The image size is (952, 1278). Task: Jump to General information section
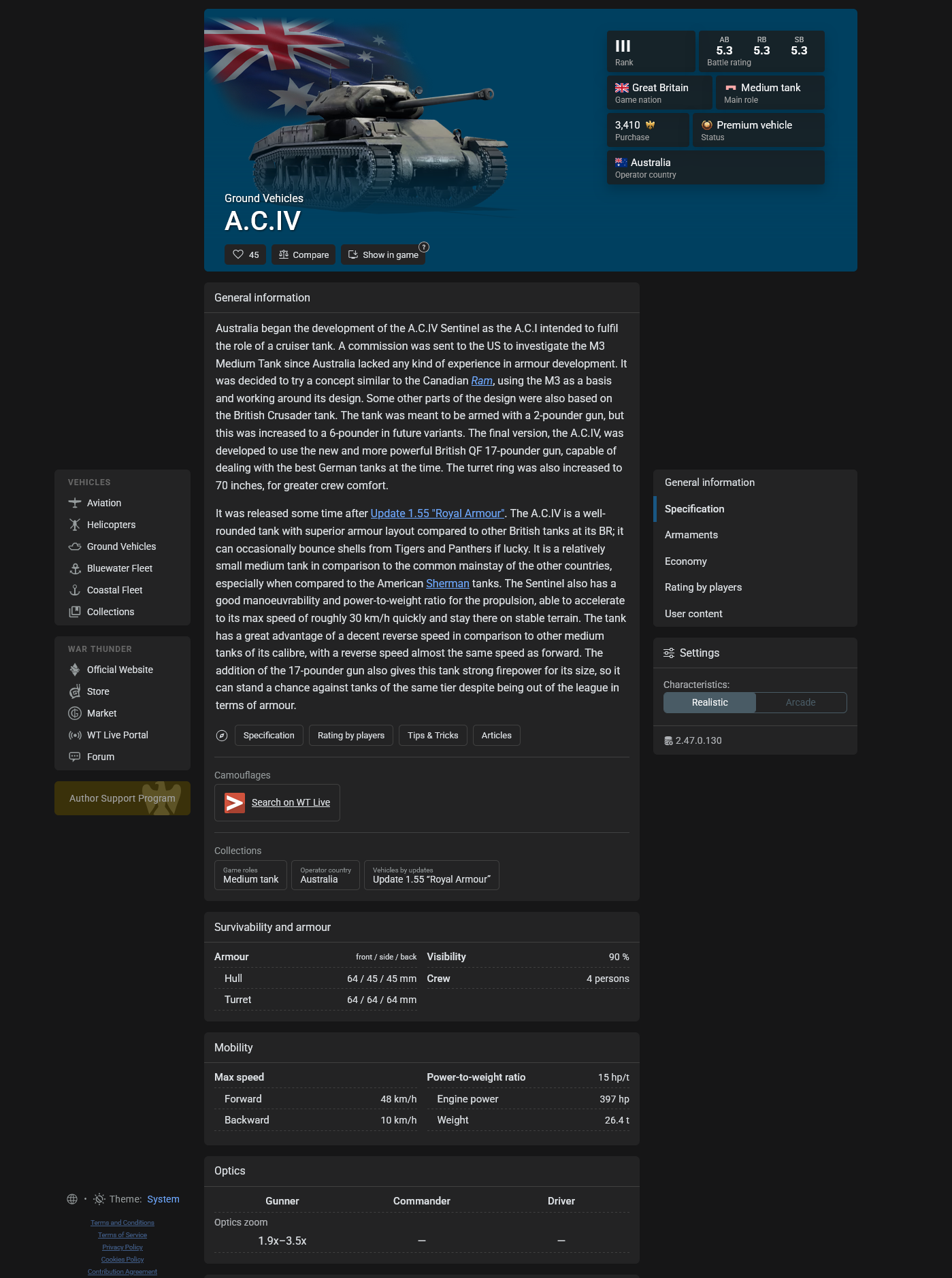[755, 482]
